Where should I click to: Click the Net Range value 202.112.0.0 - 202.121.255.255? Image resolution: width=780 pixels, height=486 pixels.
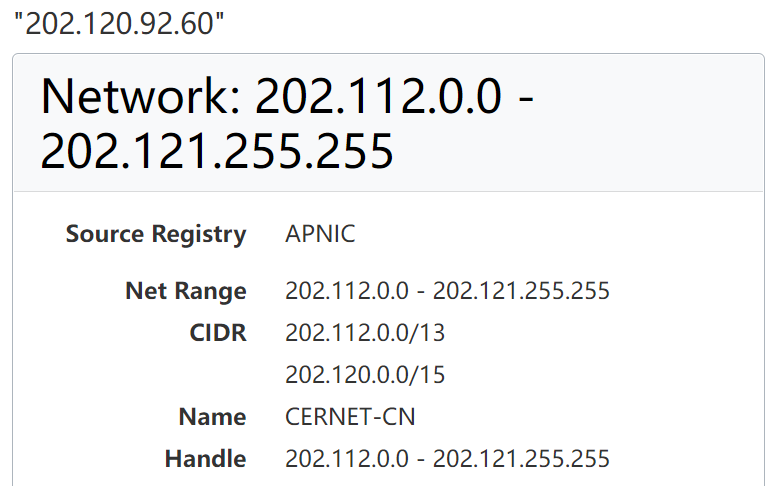pos(447,291)
